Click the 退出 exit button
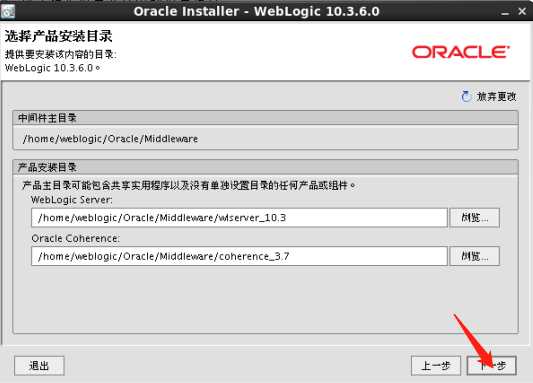This screenshot has height=383, width=533. (39, 366)
